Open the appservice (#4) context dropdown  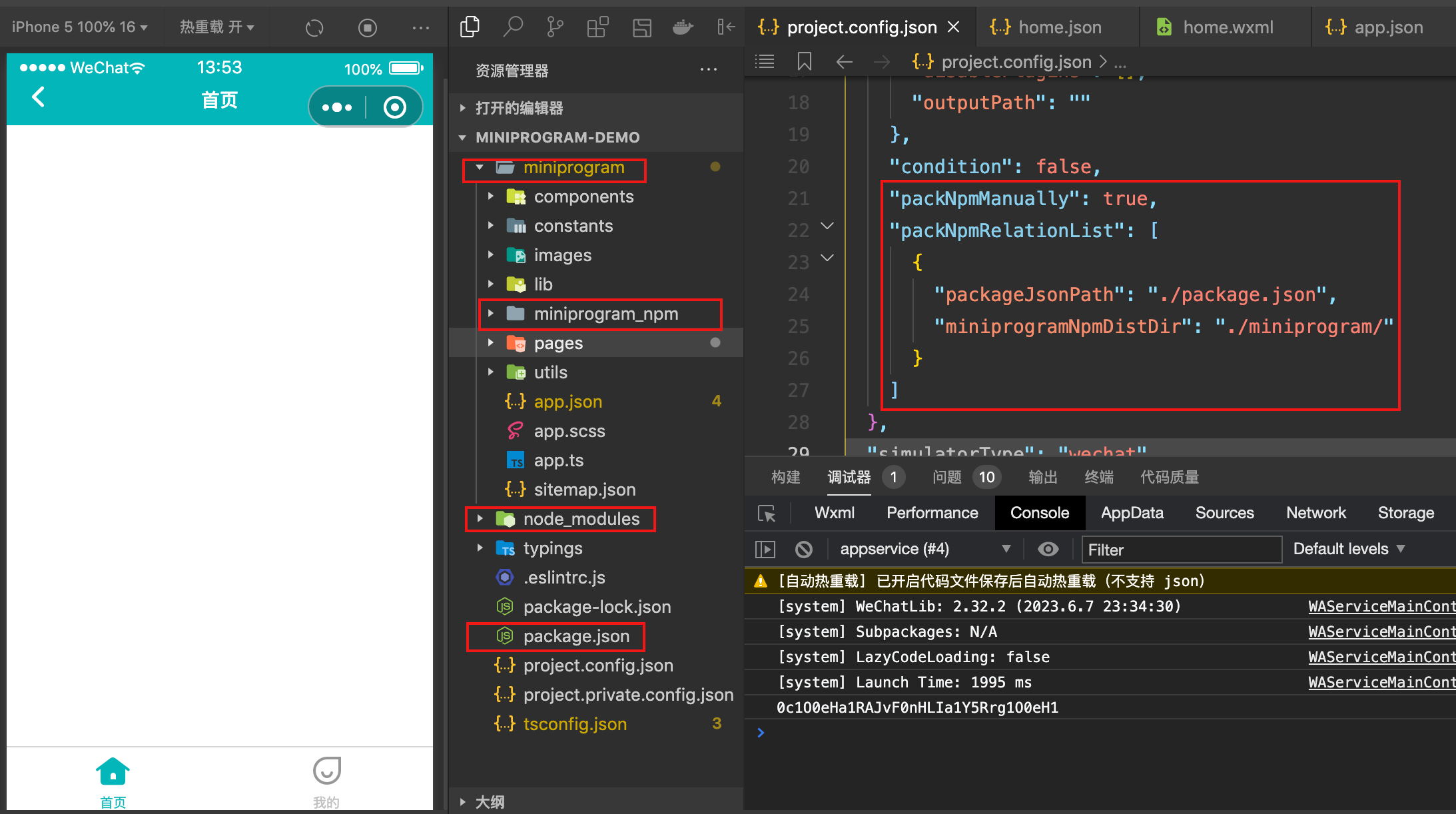924,549
